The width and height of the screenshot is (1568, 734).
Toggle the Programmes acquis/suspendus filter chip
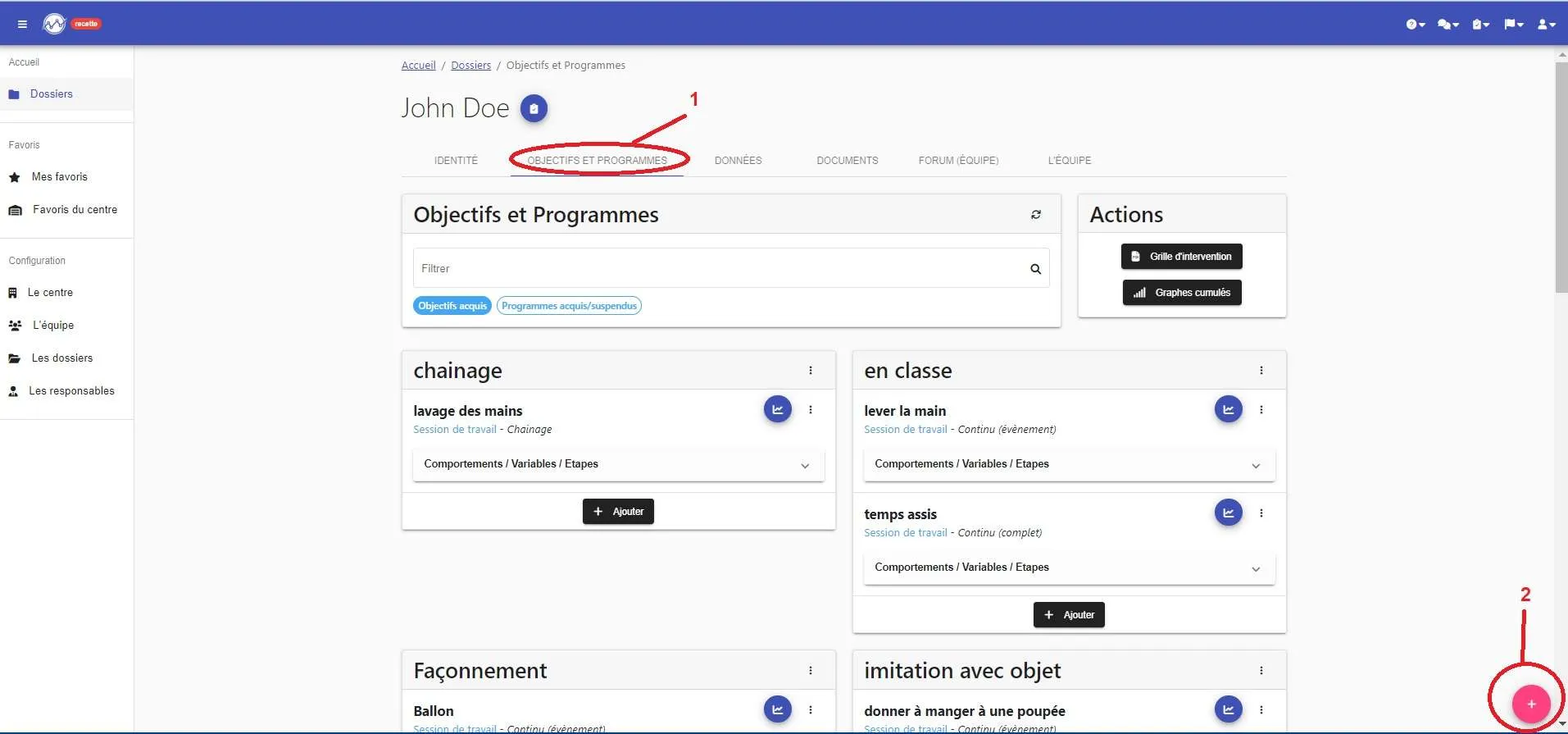569,306
